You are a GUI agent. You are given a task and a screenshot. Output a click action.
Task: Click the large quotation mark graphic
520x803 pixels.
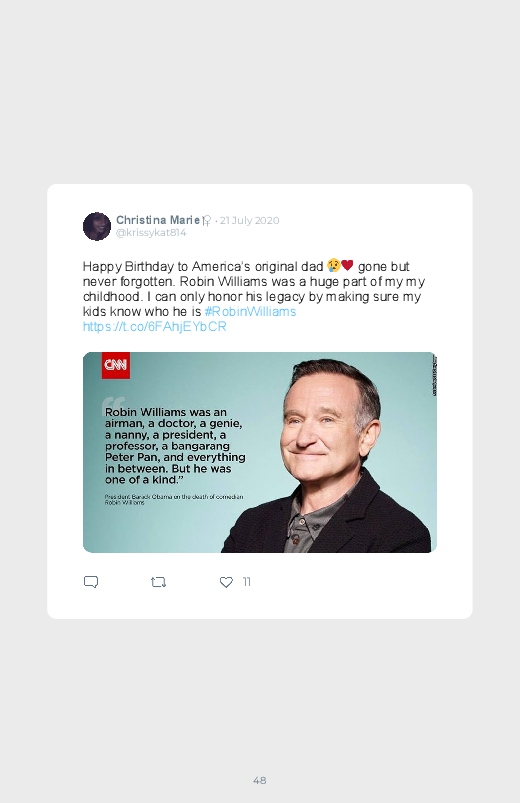(114, 403)
